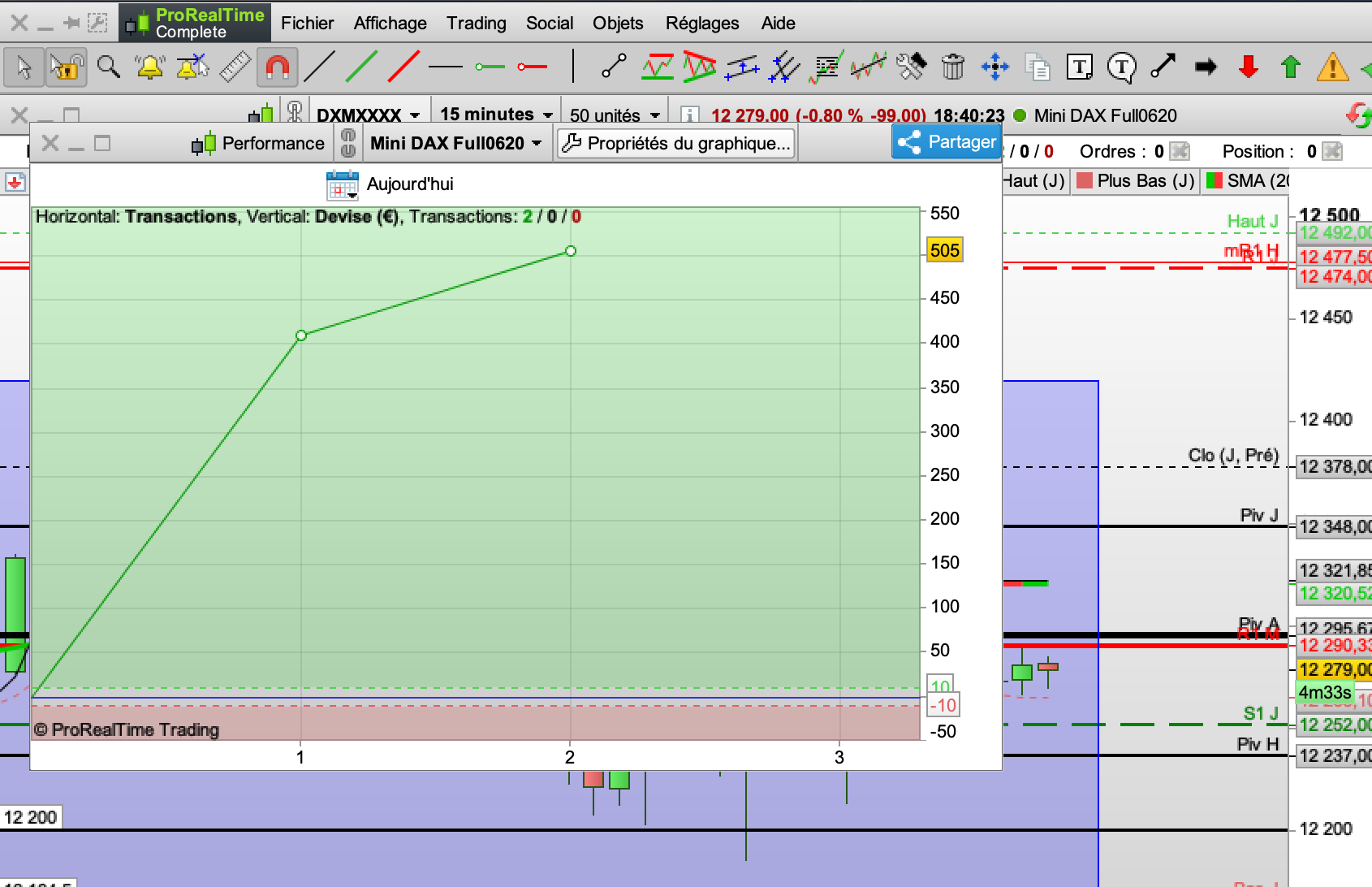Select the red diagonal line tool
The height and width of the screenshot is (887, 1372).
[403, 67]
